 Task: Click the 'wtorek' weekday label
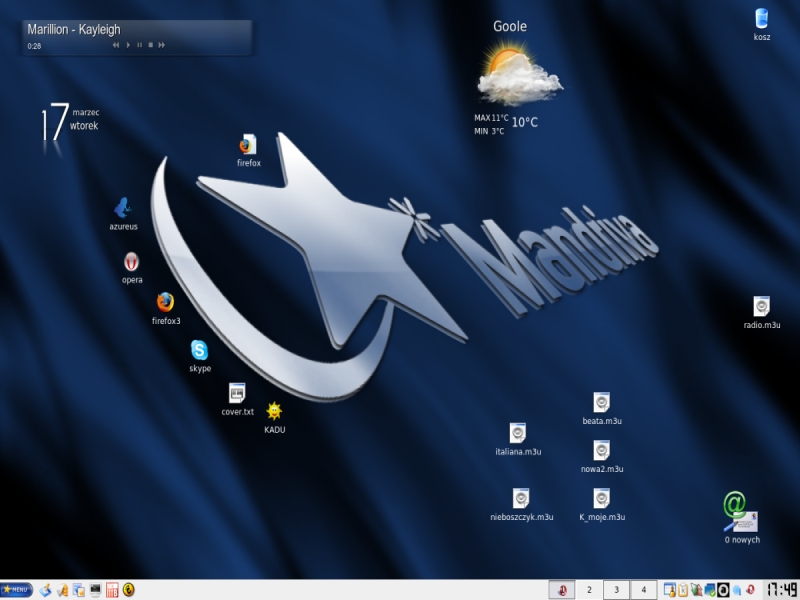pos(84,126)
